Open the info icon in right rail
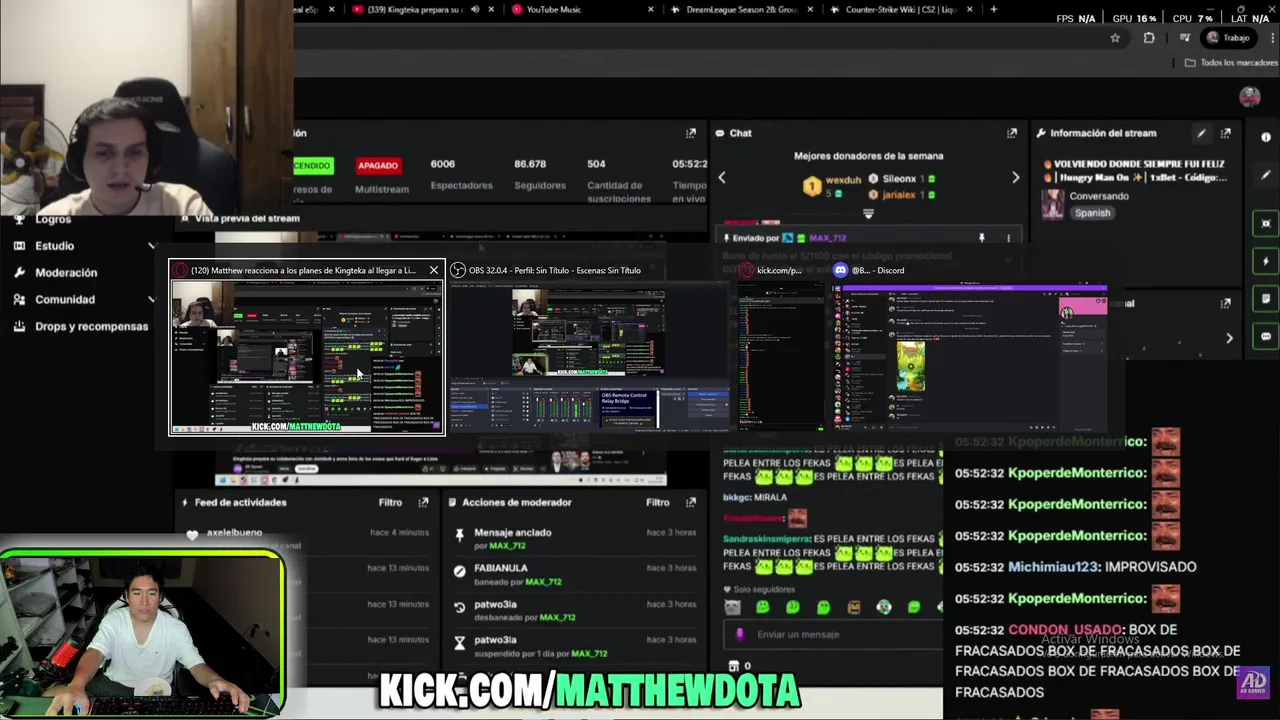Viewport: 1280px width, 720px height. point(1266,138)
